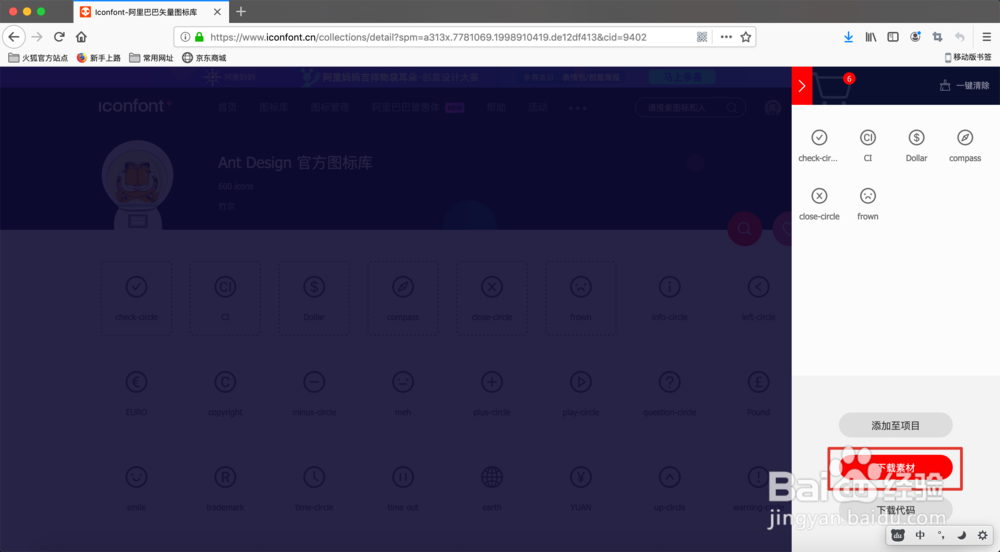Image resolution: width=1000 pixels, height=552 pixels.
Task: Open the QR code icon in address bar
Action: pyautogui.click(x=702, y=37)
